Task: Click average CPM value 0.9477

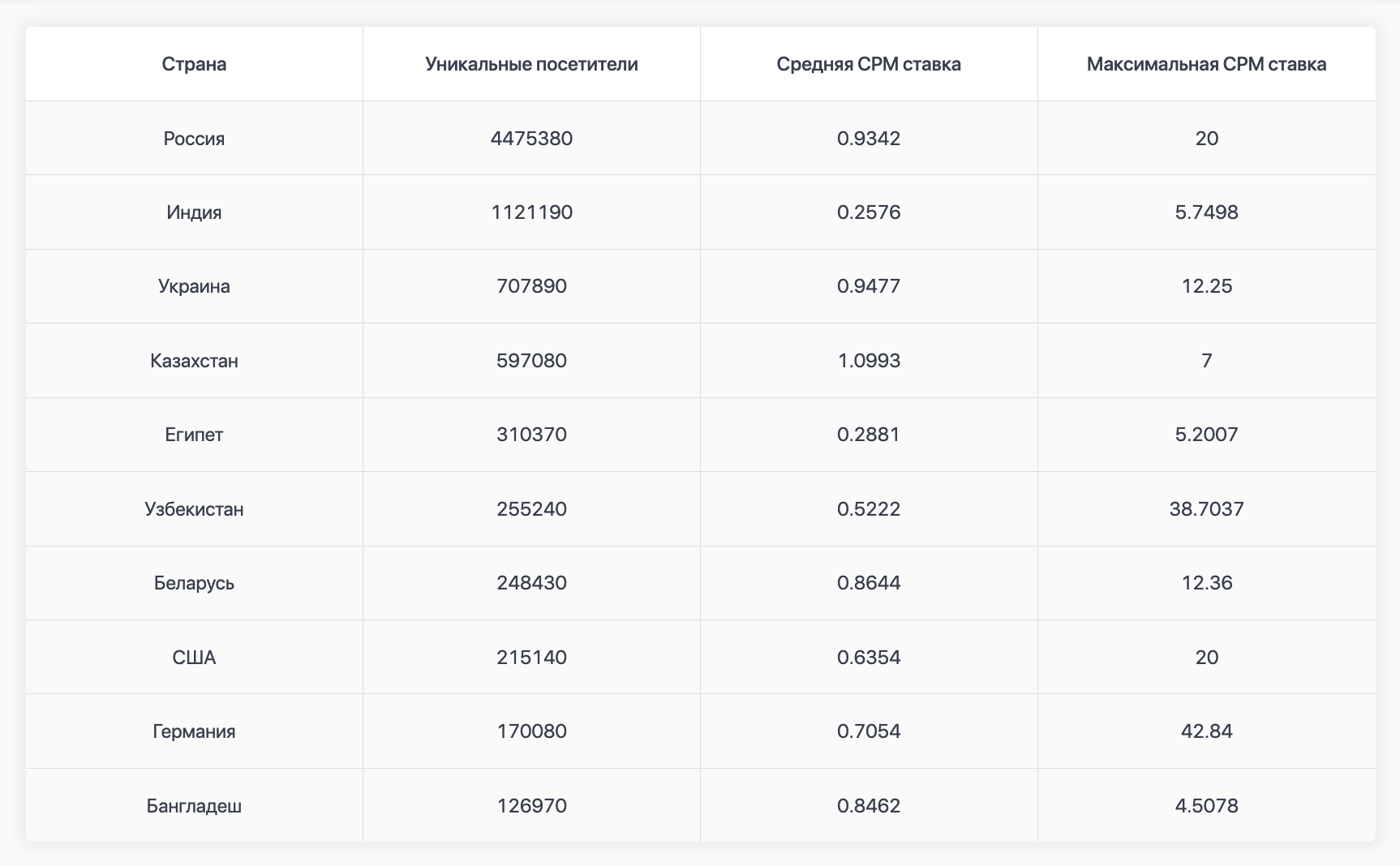Action: coord(869,286)
